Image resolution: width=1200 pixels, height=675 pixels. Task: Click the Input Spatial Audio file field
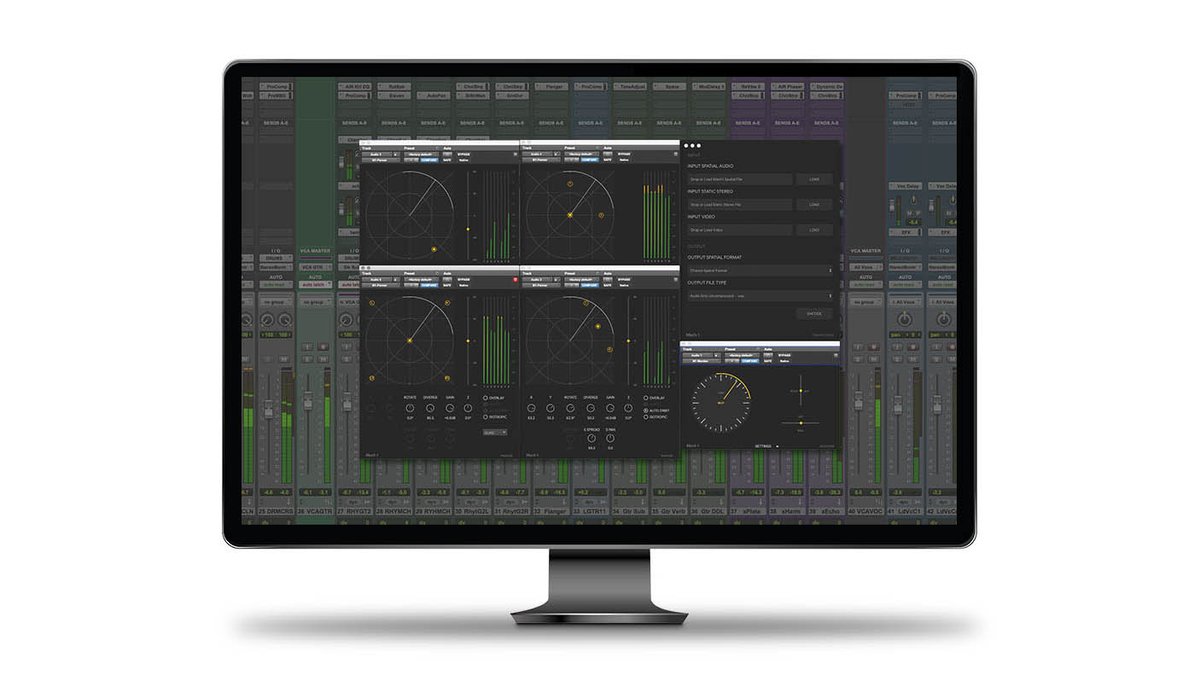tap(741, 179)
